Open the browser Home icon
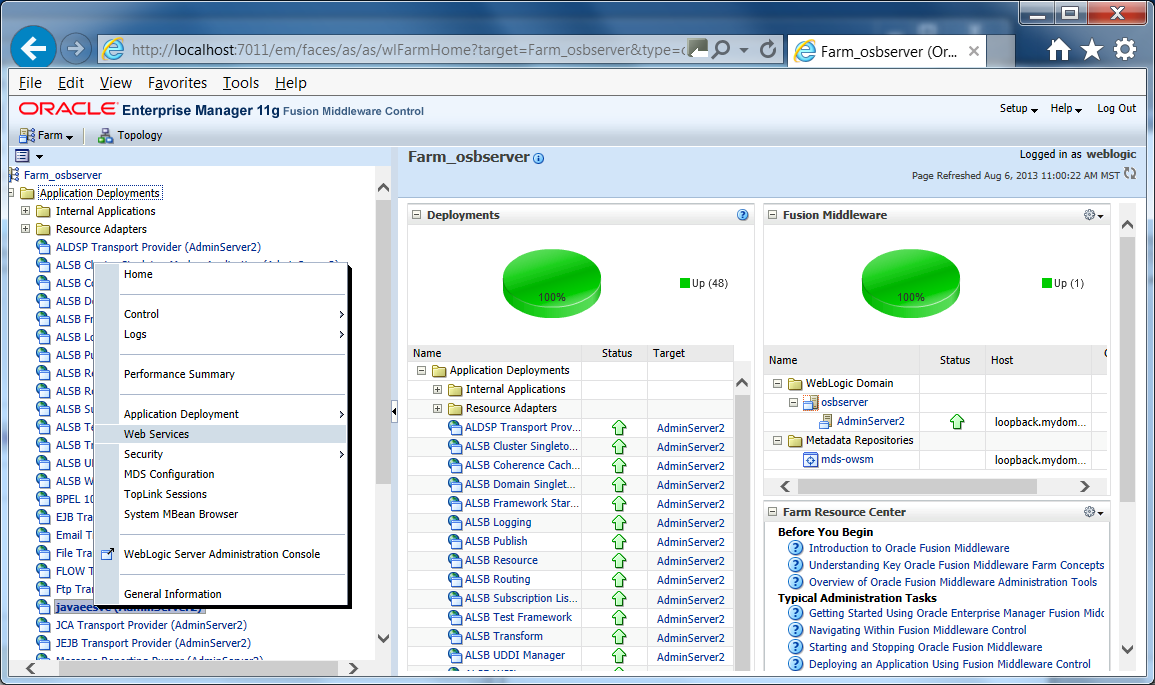This screenshot has width=1155, height=685. 1059,50
